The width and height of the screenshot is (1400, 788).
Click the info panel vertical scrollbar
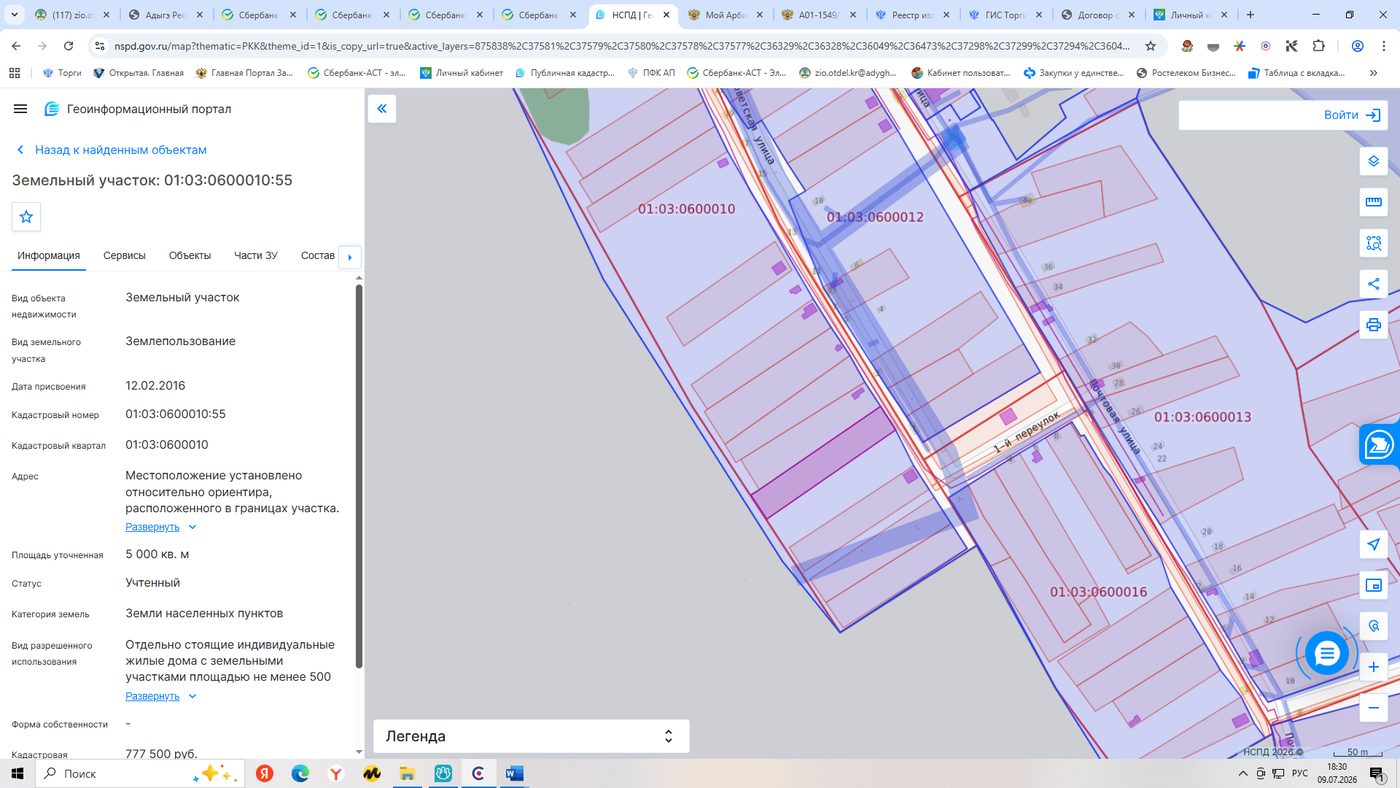coord(359,477)
